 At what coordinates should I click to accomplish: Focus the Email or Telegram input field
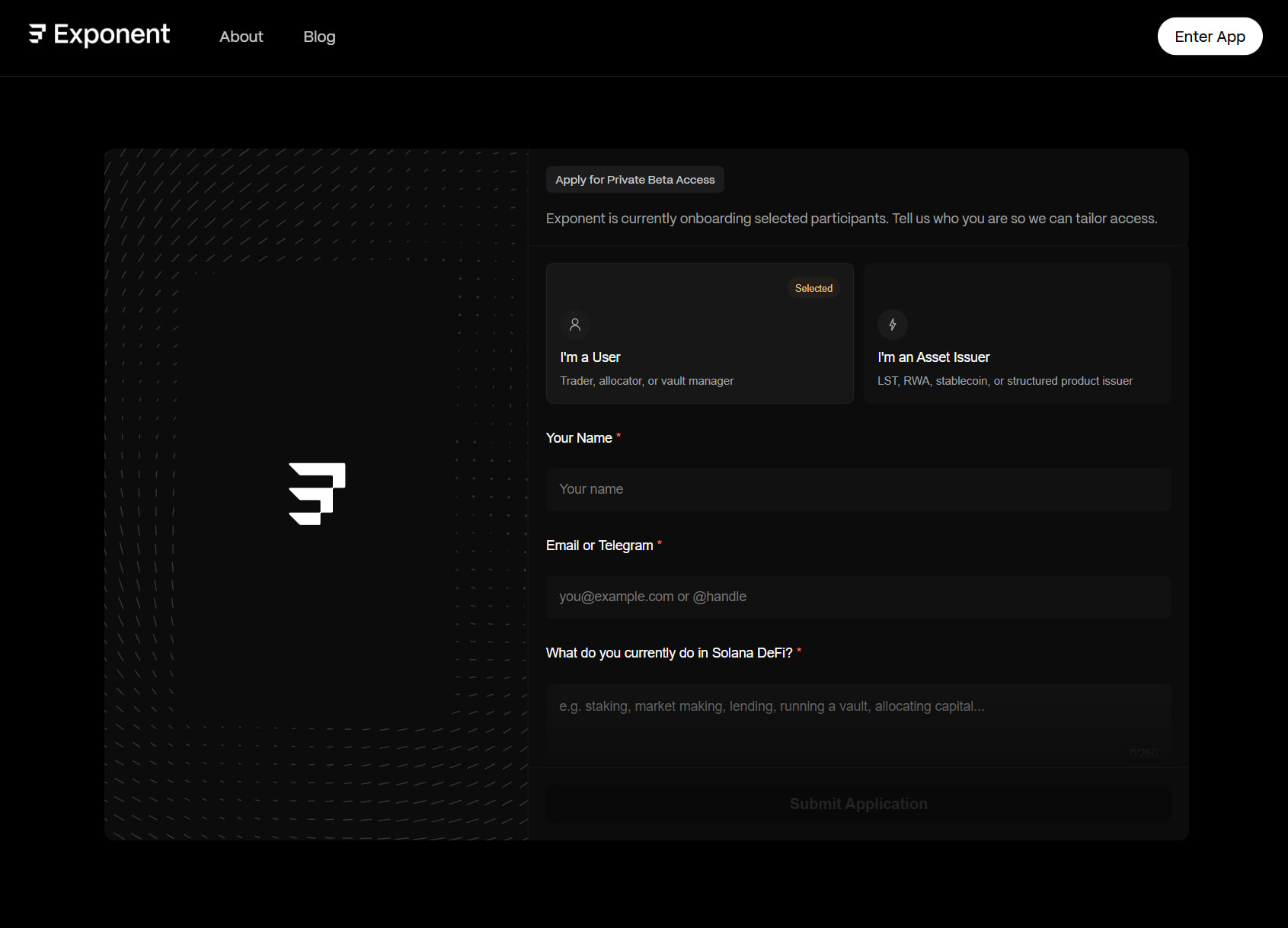(x=858, y=597)
